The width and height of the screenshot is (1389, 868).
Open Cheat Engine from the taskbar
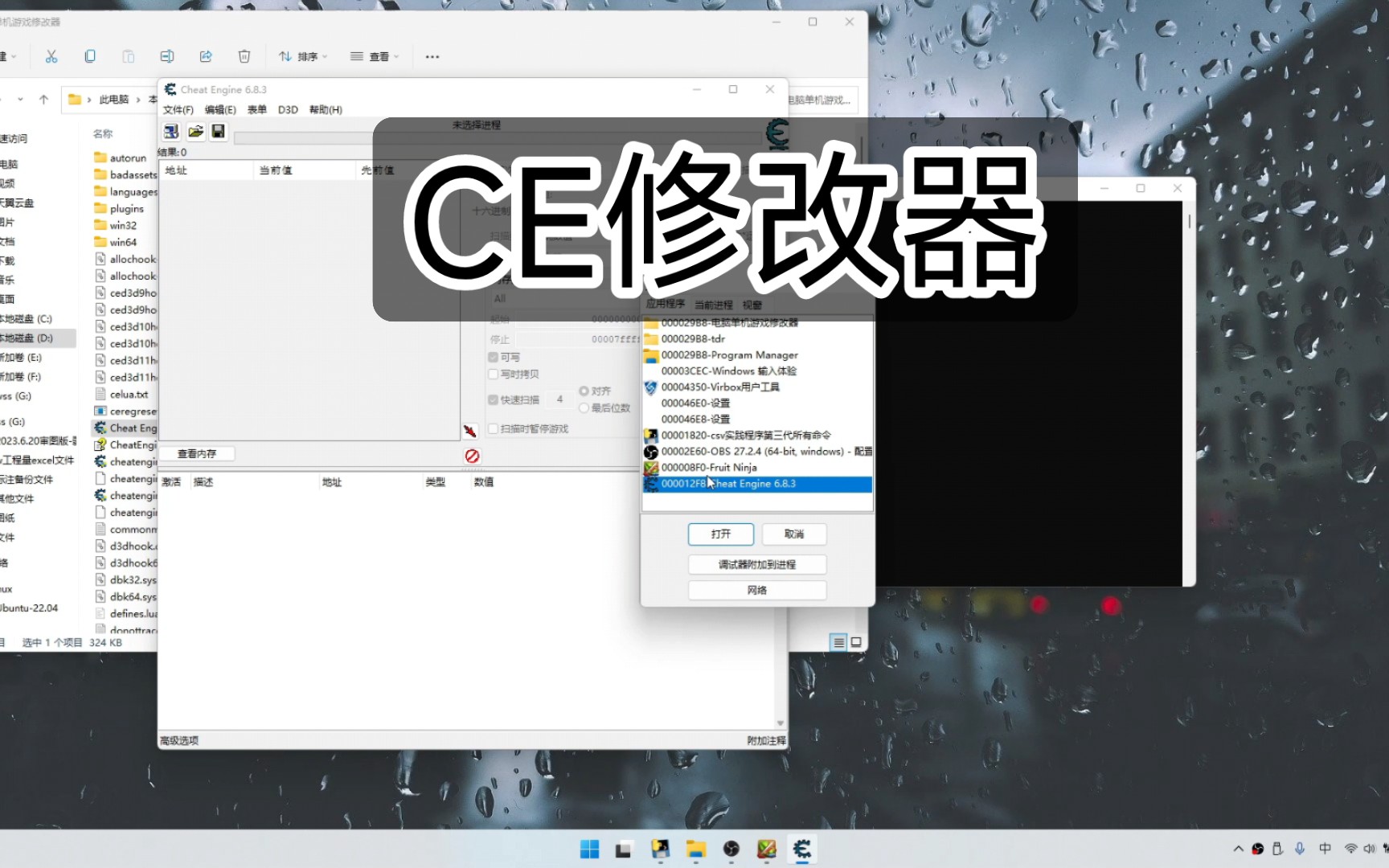[801, 849]
